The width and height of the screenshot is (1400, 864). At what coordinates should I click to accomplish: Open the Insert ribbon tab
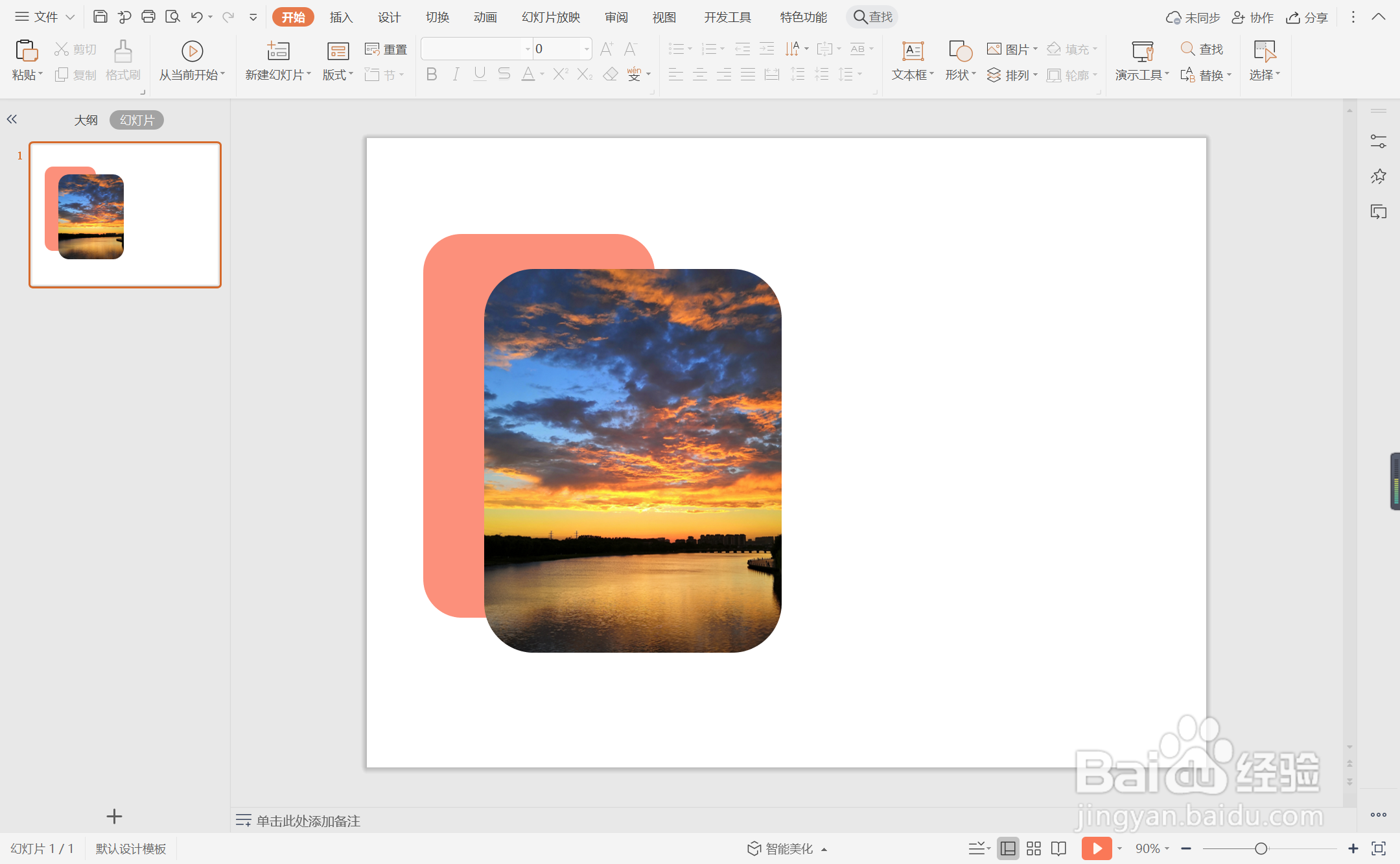(x=341, y=18)
